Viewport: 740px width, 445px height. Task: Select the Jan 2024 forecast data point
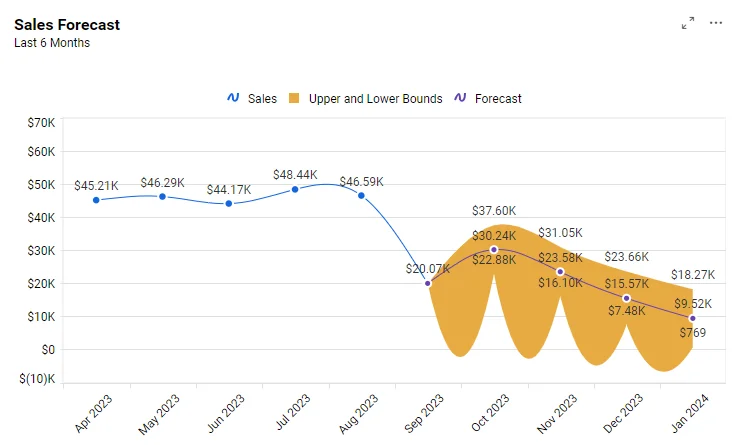(x=692, y=318)
